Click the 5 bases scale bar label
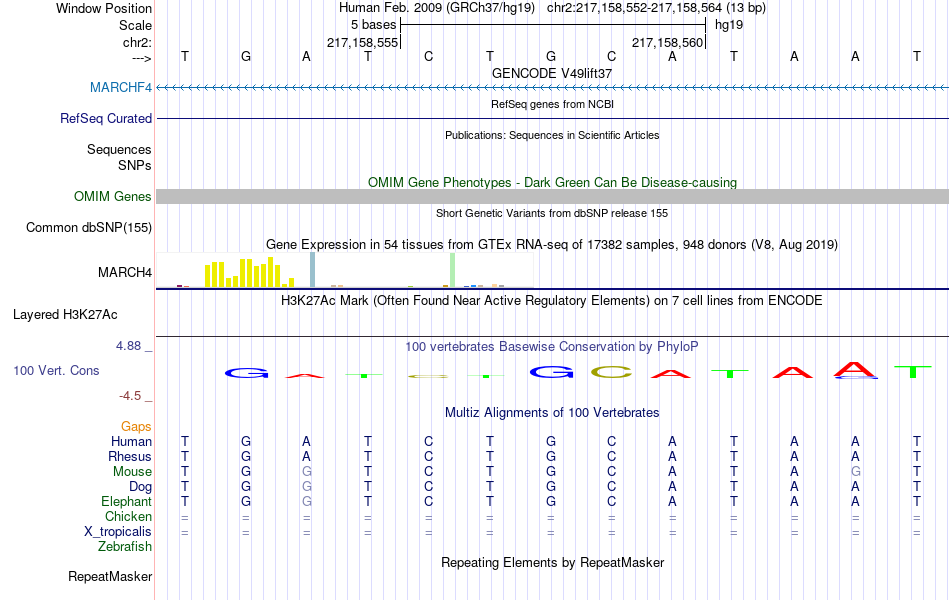The width and height of the screenshot is (950, 600). (x=373, y=25)
